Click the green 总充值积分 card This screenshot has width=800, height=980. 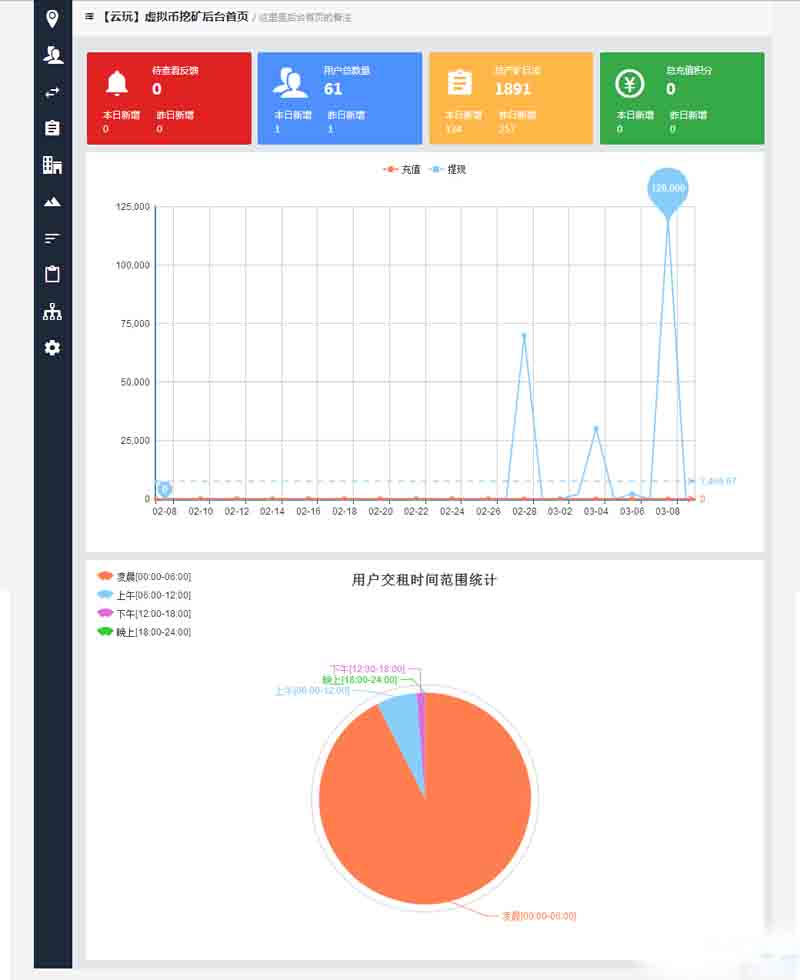[682, 98]
